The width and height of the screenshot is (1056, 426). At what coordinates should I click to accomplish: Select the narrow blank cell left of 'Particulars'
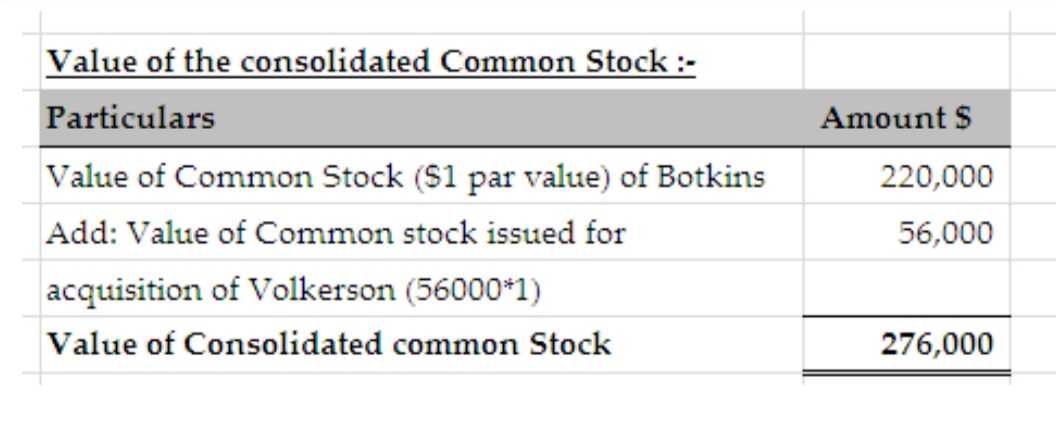(20, 119)
